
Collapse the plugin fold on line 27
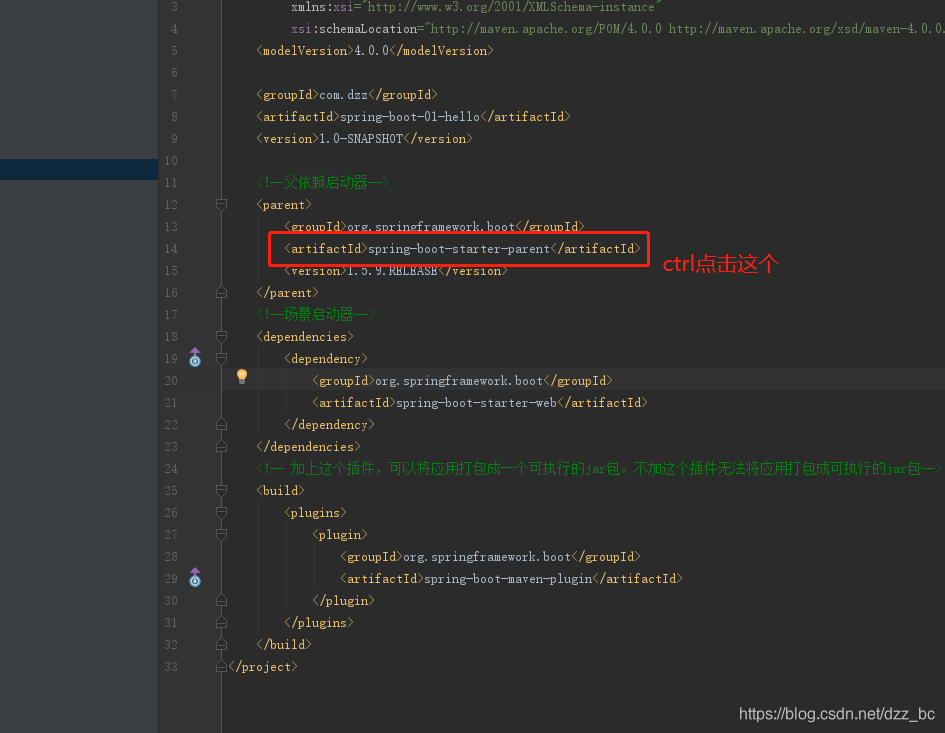click(221, 535)
